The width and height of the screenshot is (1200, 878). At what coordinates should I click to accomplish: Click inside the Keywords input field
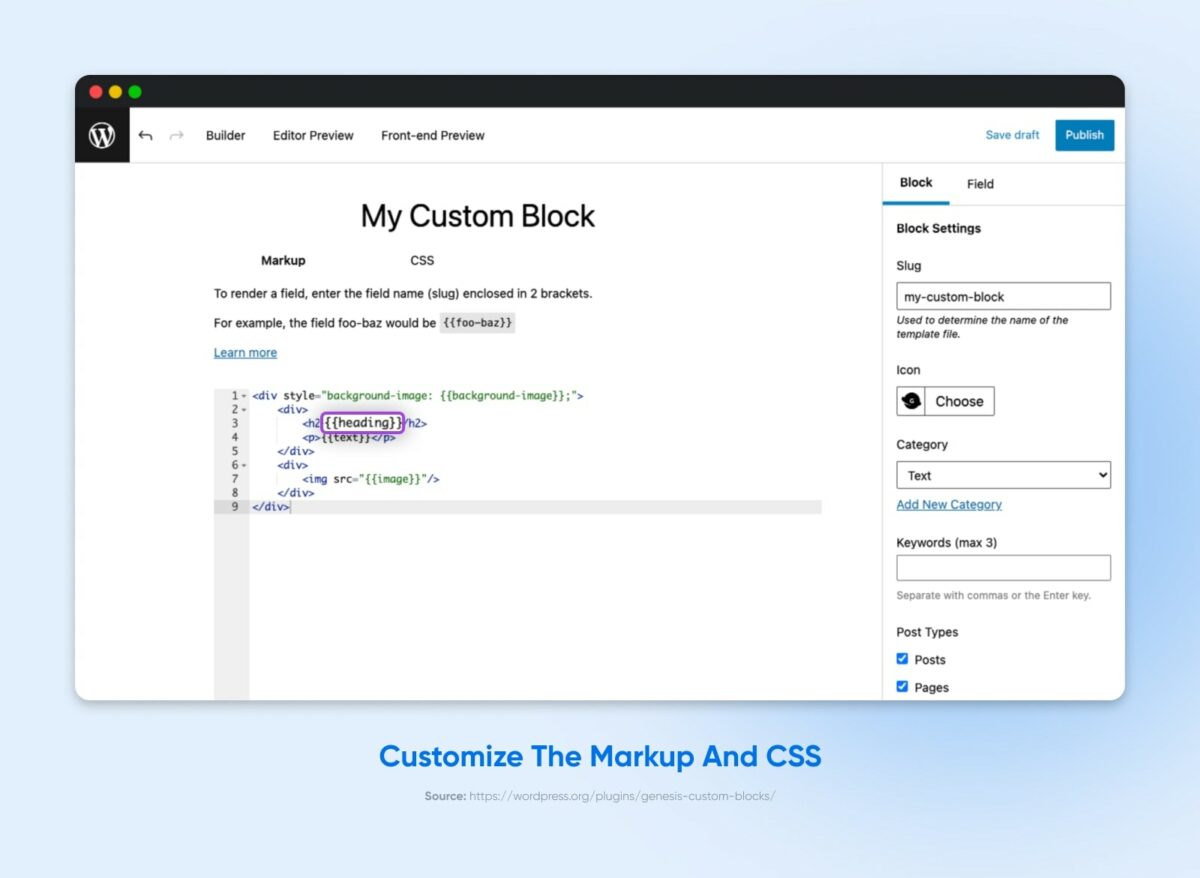1003,567
